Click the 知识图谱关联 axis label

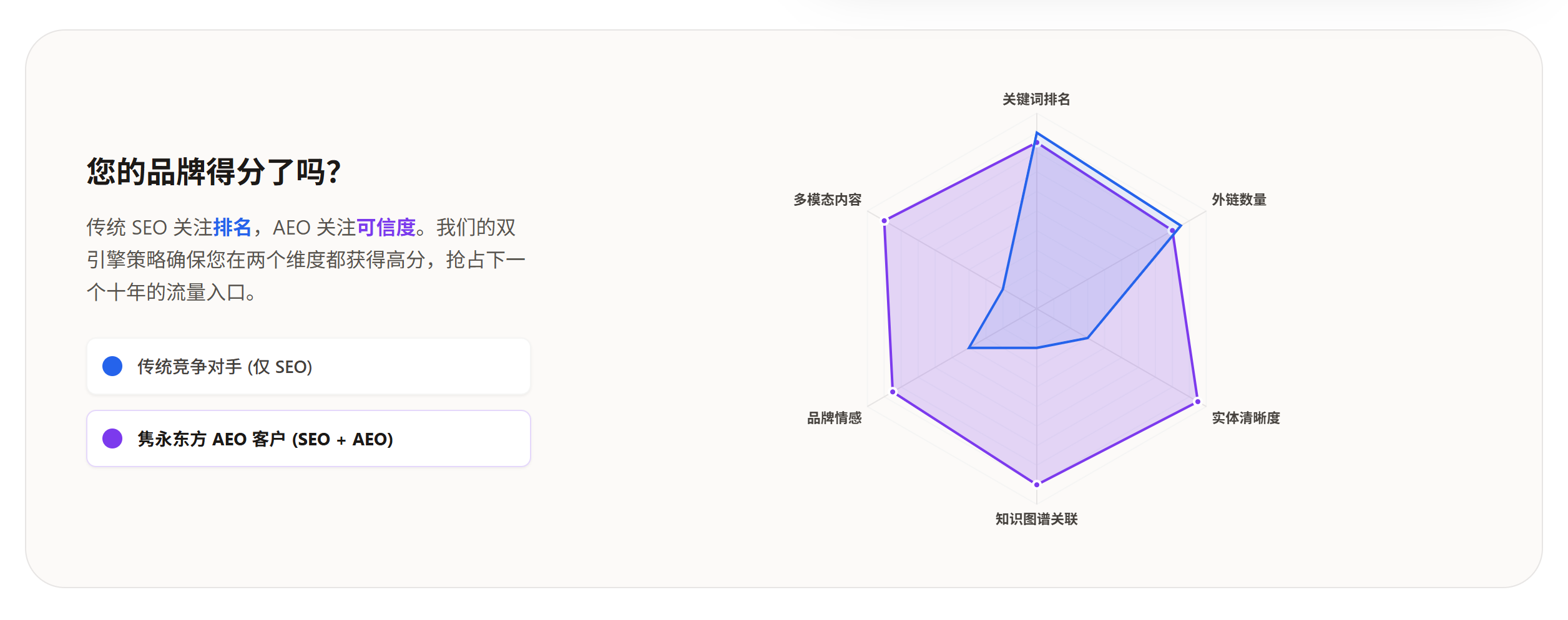1036,519
